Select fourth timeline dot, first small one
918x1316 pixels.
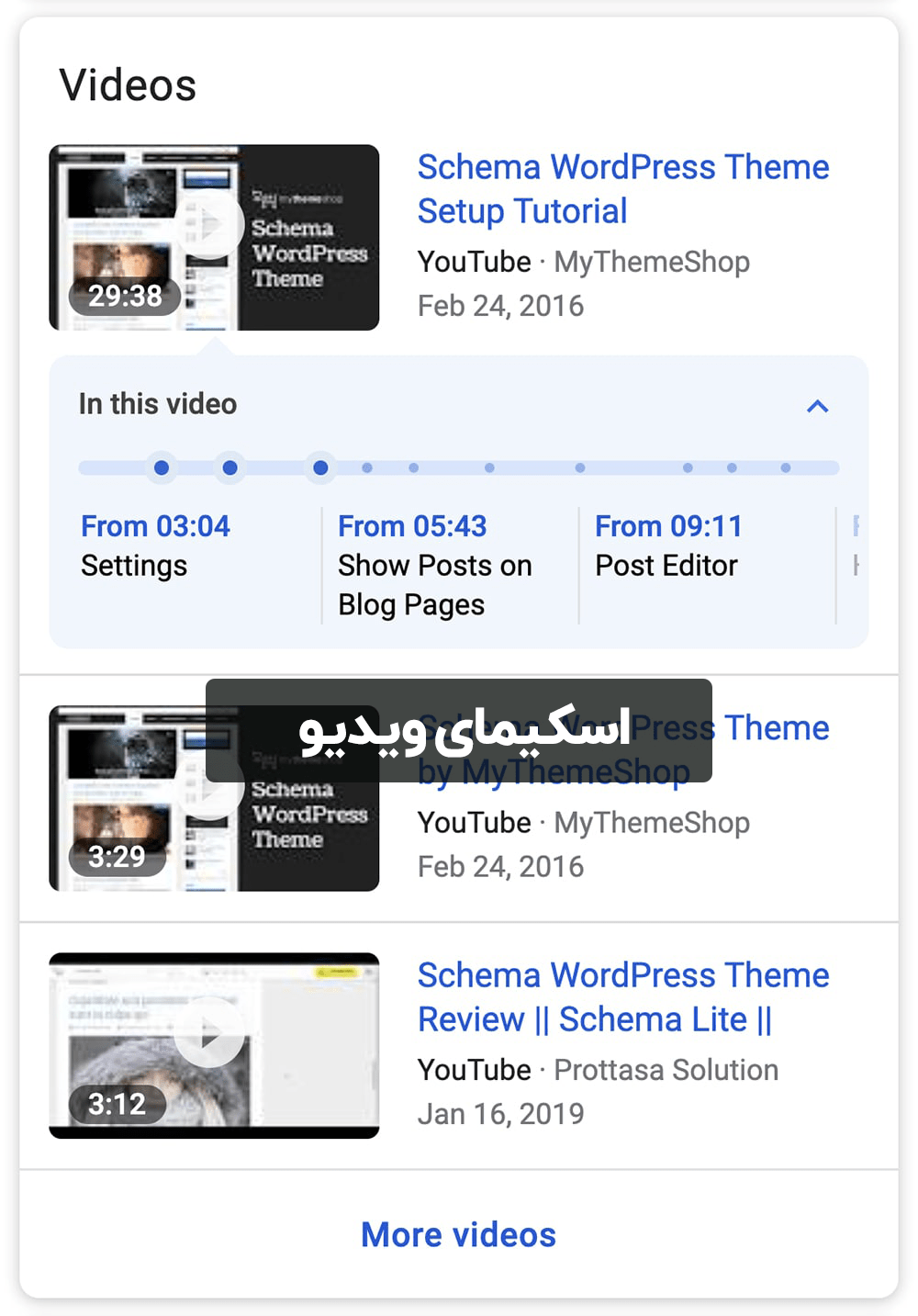[x=367, y=468]
